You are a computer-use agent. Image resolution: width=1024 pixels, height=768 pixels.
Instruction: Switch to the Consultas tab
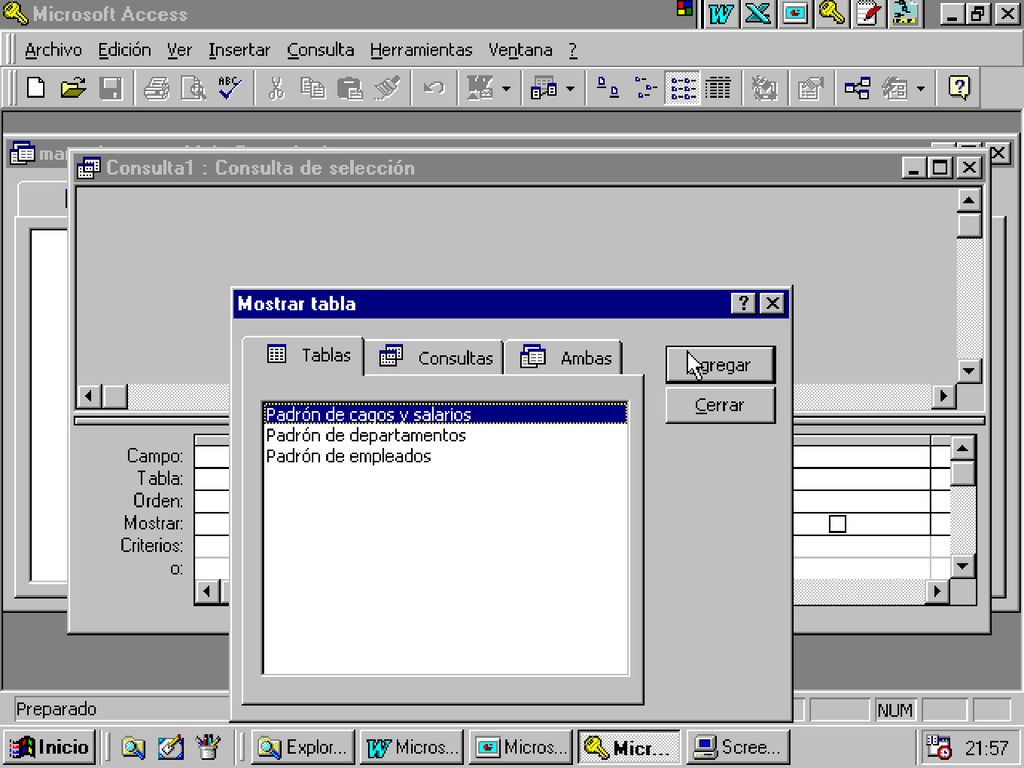[435, 358]
